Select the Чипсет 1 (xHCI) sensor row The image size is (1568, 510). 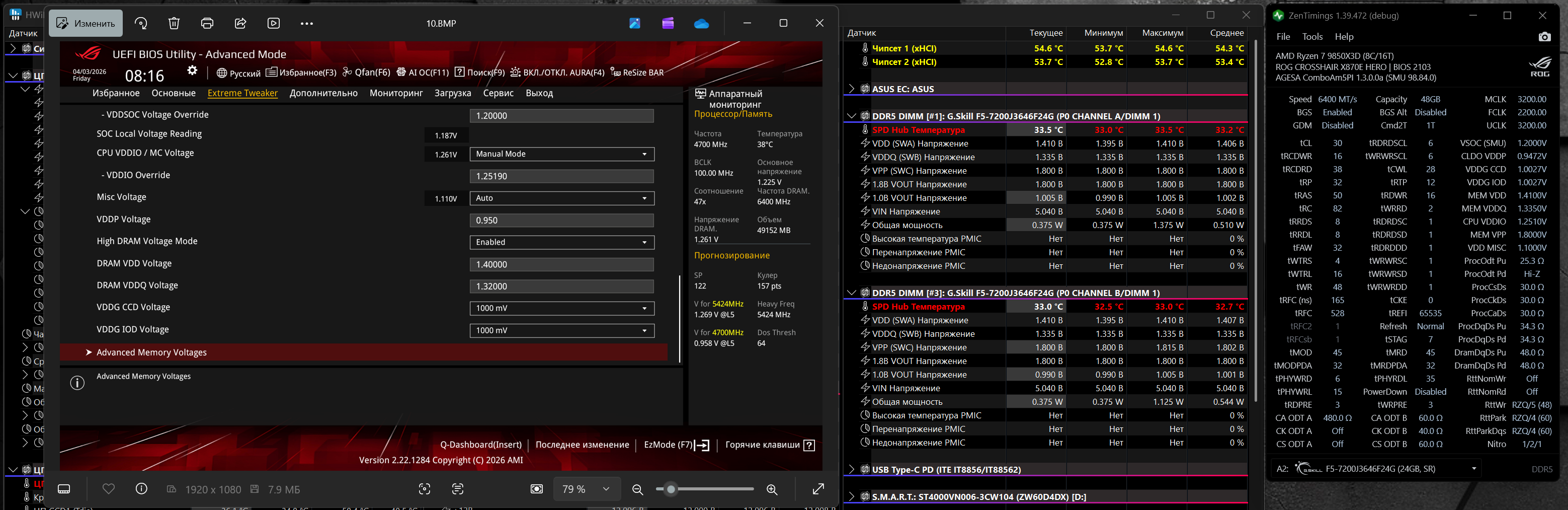coord(1046,48)
